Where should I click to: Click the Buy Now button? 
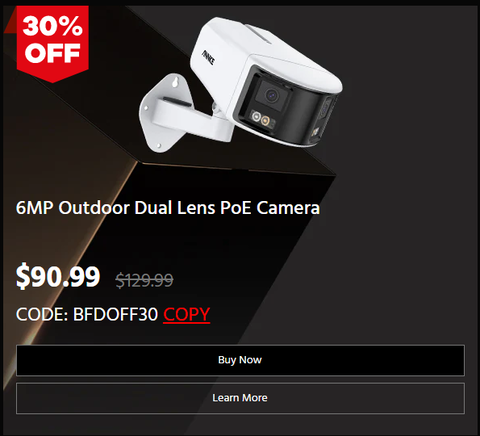240,360
